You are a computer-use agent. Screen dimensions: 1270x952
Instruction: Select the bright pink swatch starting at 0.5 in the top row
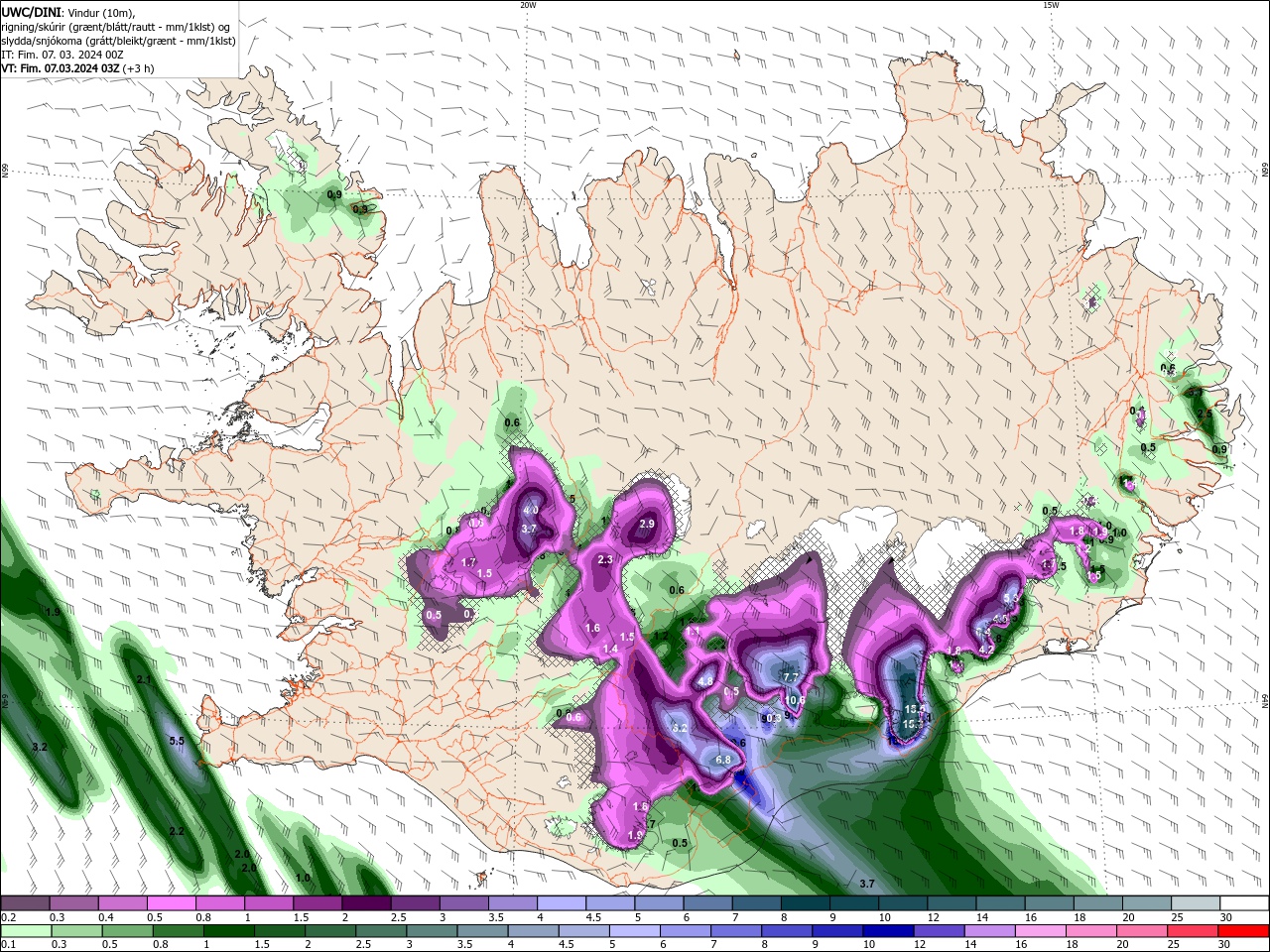(171, 903)
